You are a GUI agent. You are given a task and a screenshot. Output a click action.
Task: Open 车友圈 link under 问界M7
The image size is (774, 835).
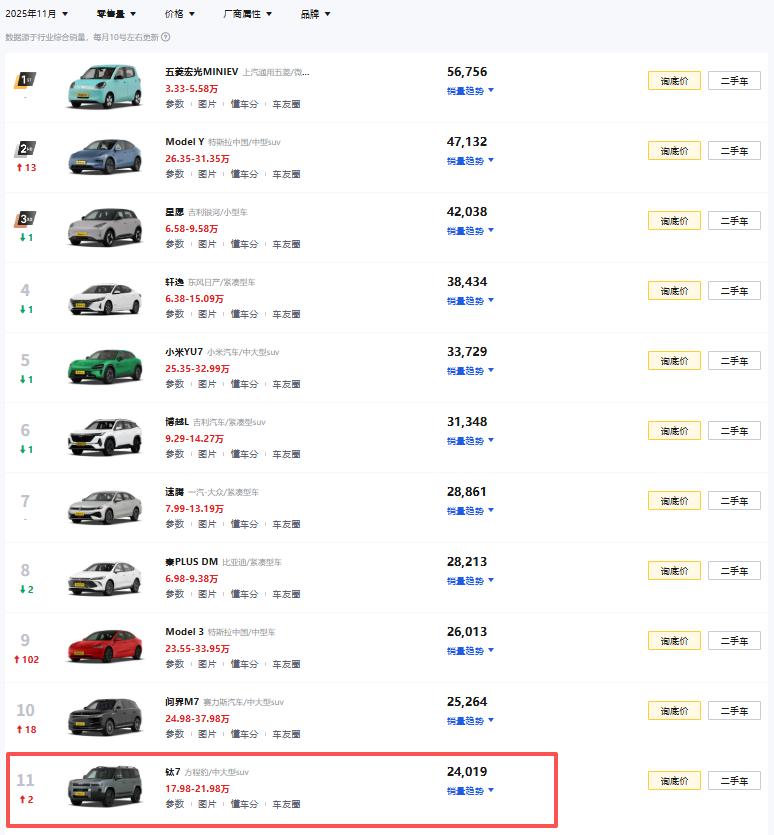pos(286,734)
